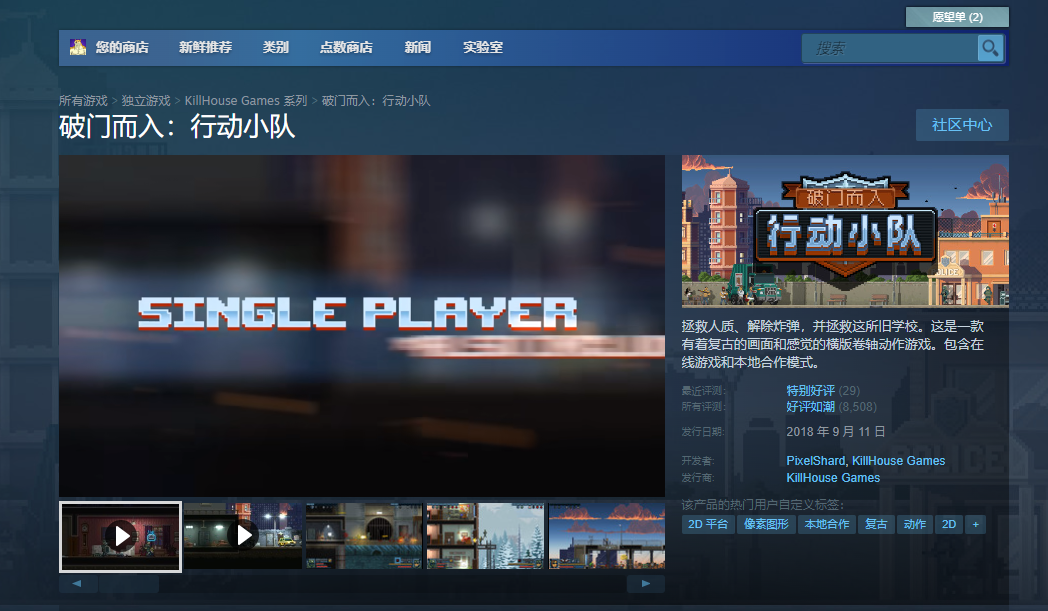
Task: Open the 新闻 menu item
Action: coord(418,47)
